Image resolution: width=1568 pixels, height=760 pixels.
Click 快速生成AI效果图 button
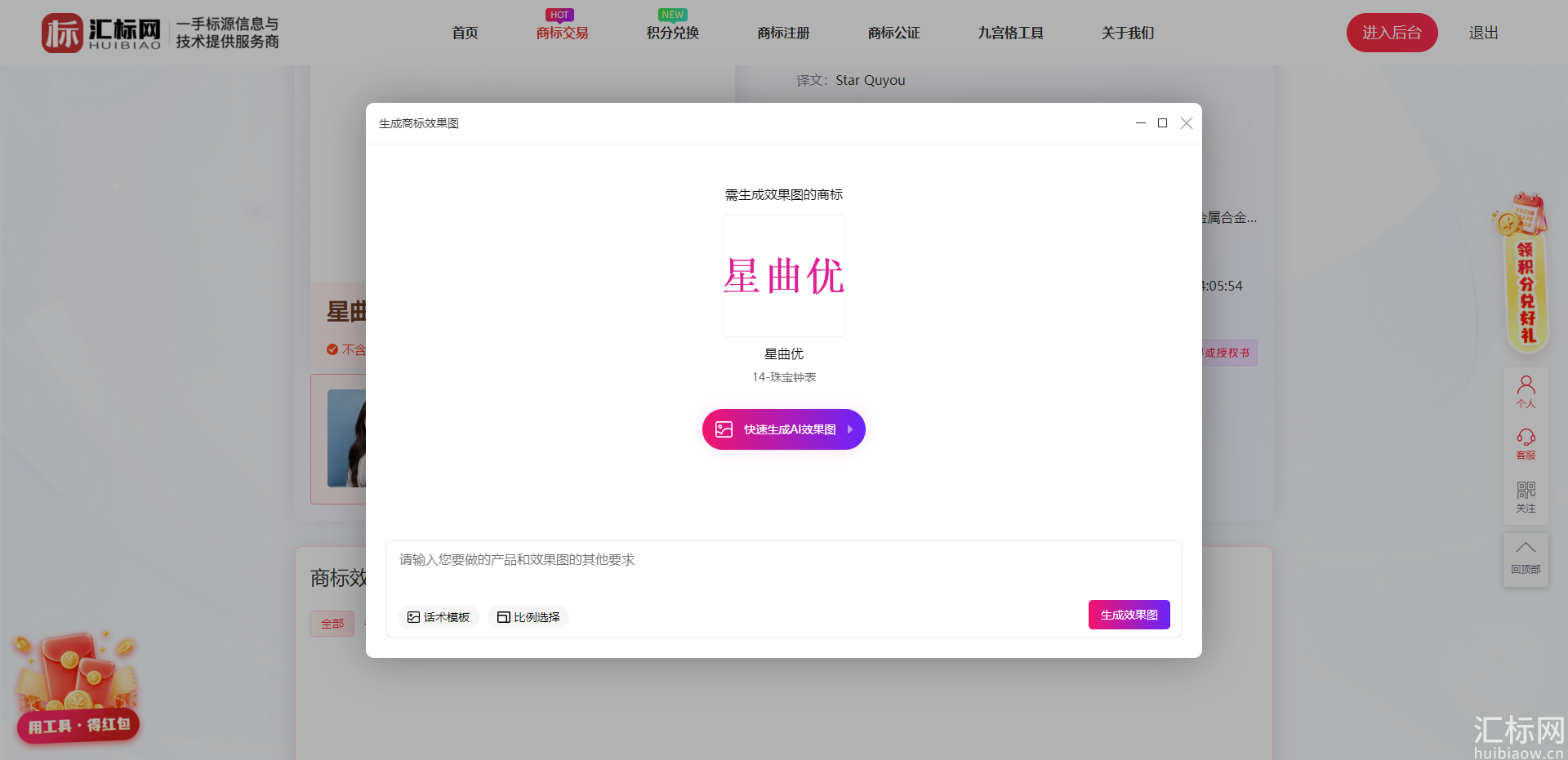[784, 429]
